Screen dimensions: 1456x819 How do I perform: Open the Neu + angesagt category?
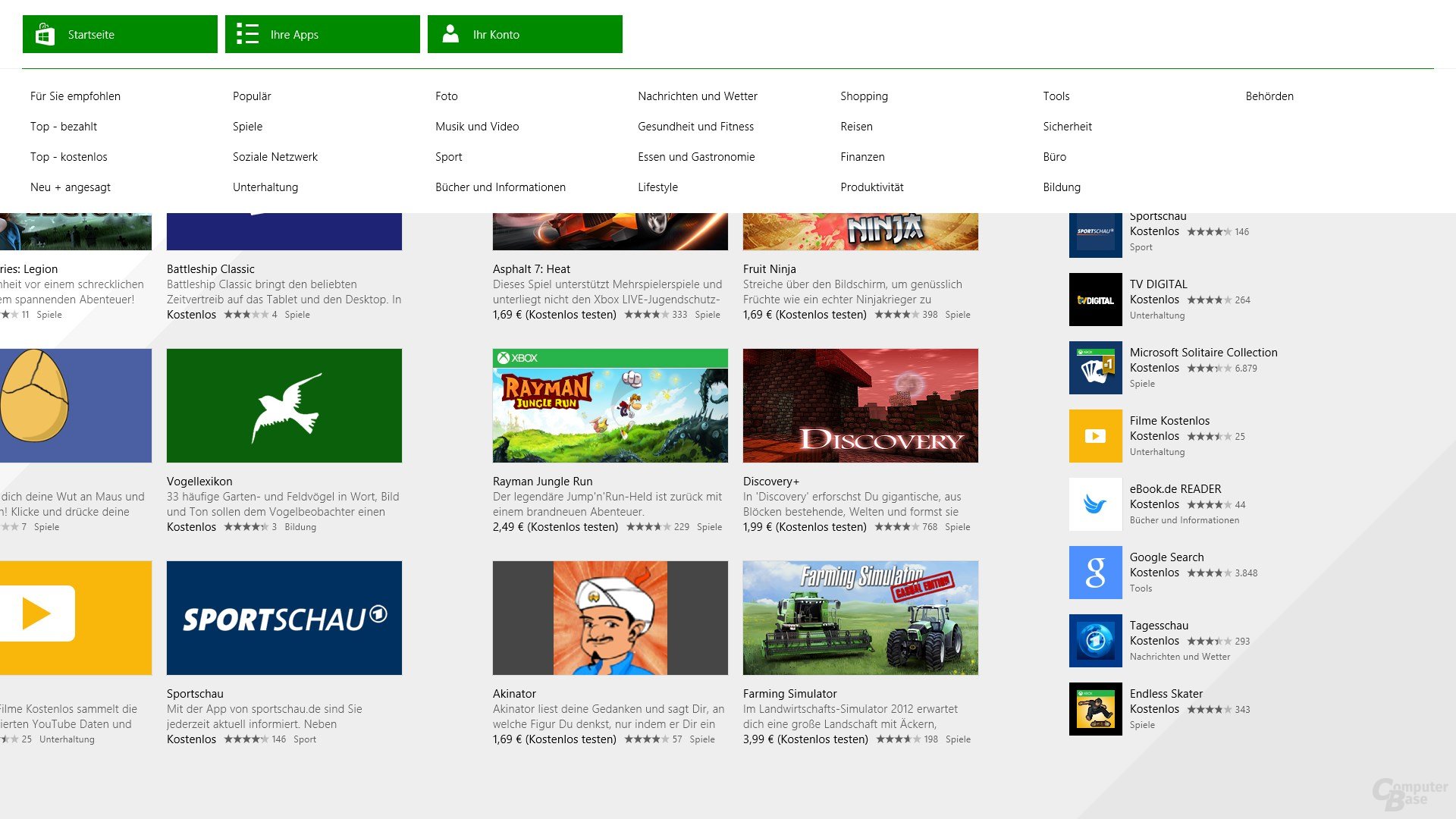(x=71, y=187)
